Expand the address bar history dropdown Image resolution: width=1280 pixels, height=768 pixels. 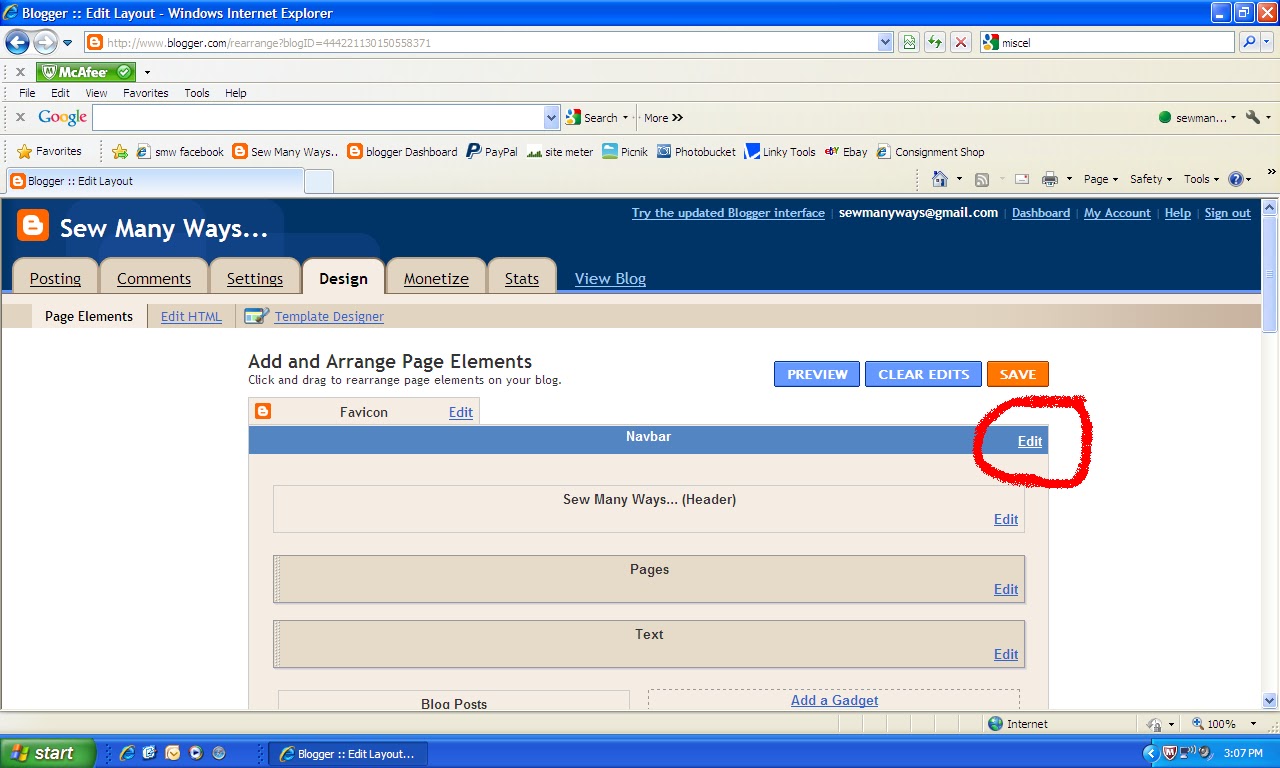coord(884,42)
